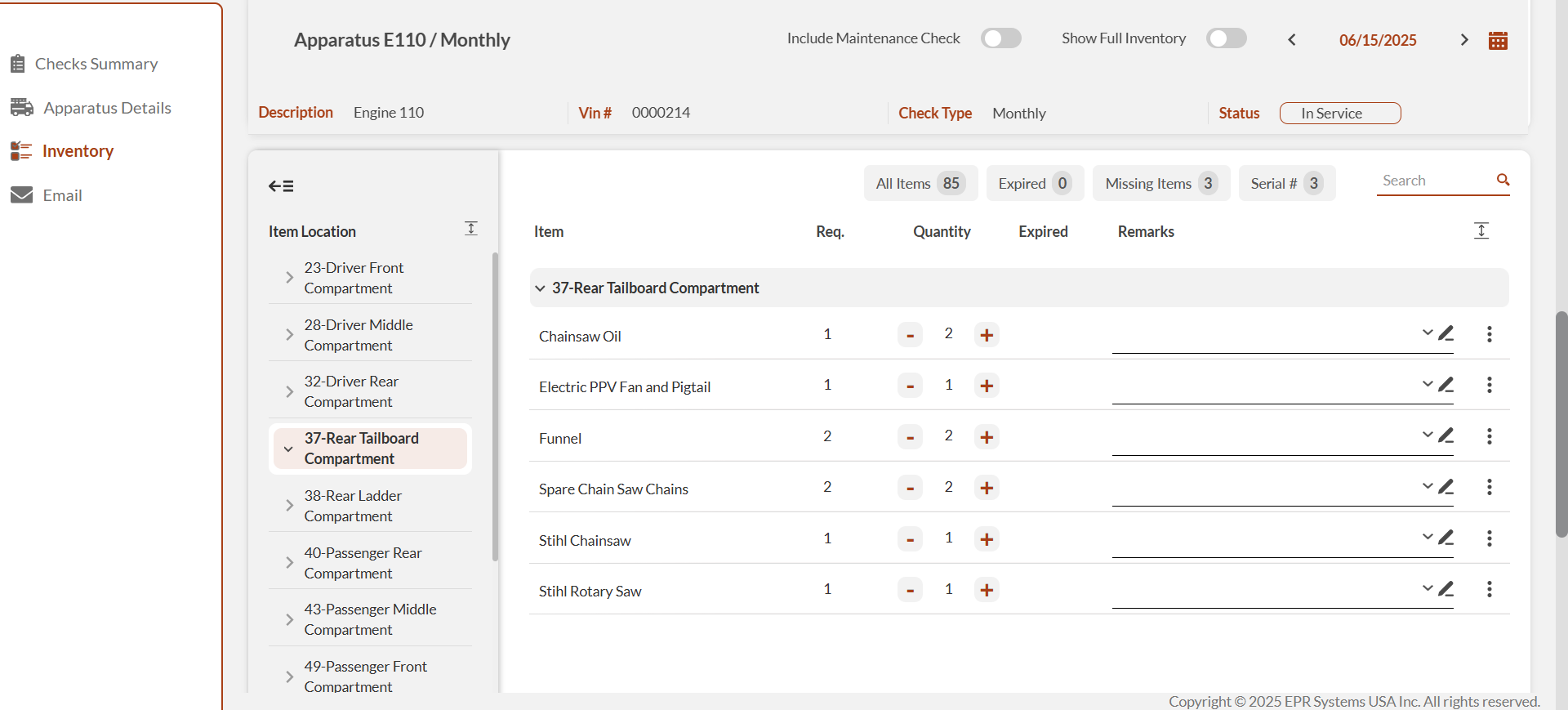
Task: Click the search magnifier icon
Action: [1503, 180]
